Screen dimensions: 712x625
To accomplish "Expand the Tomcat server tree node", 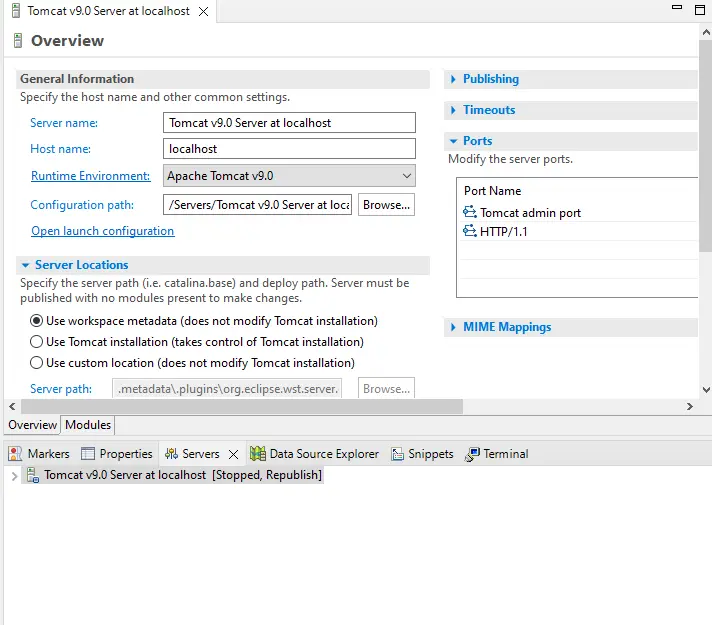I will coord(14,476).
